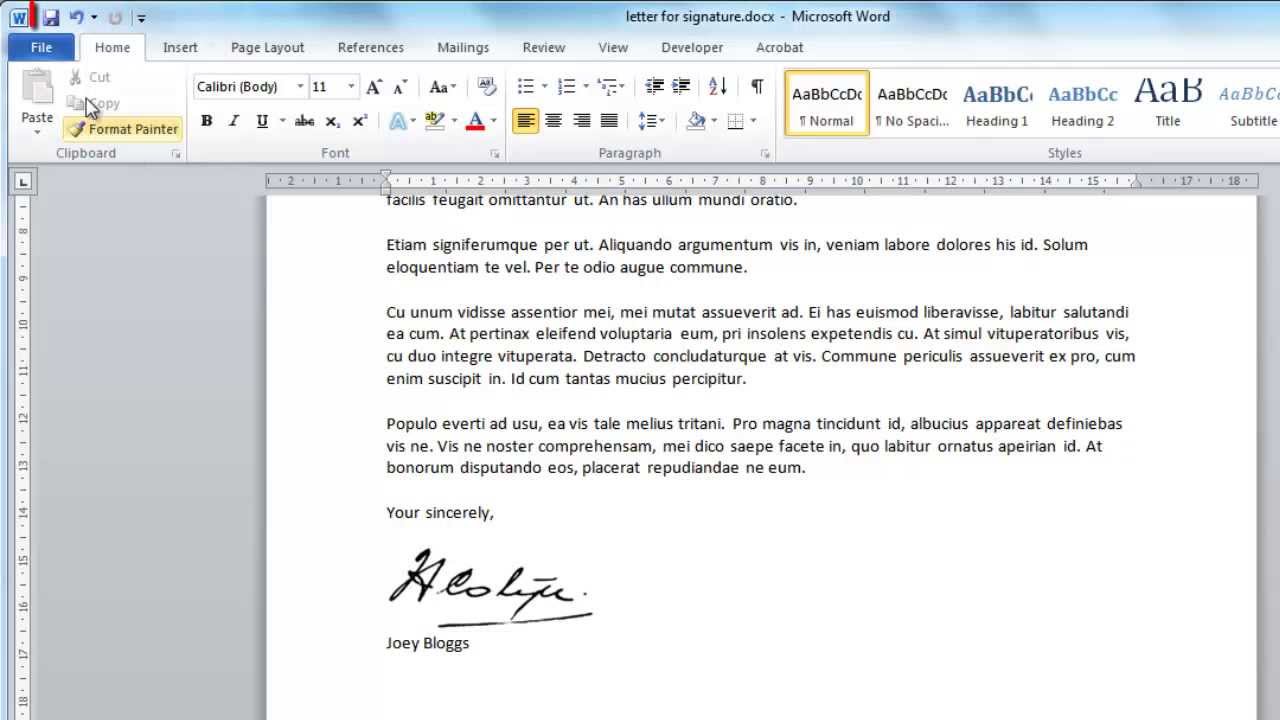This screenshot has width=1280, height=720.
Task: Open the font name dropdown
Action: point(300,87)
